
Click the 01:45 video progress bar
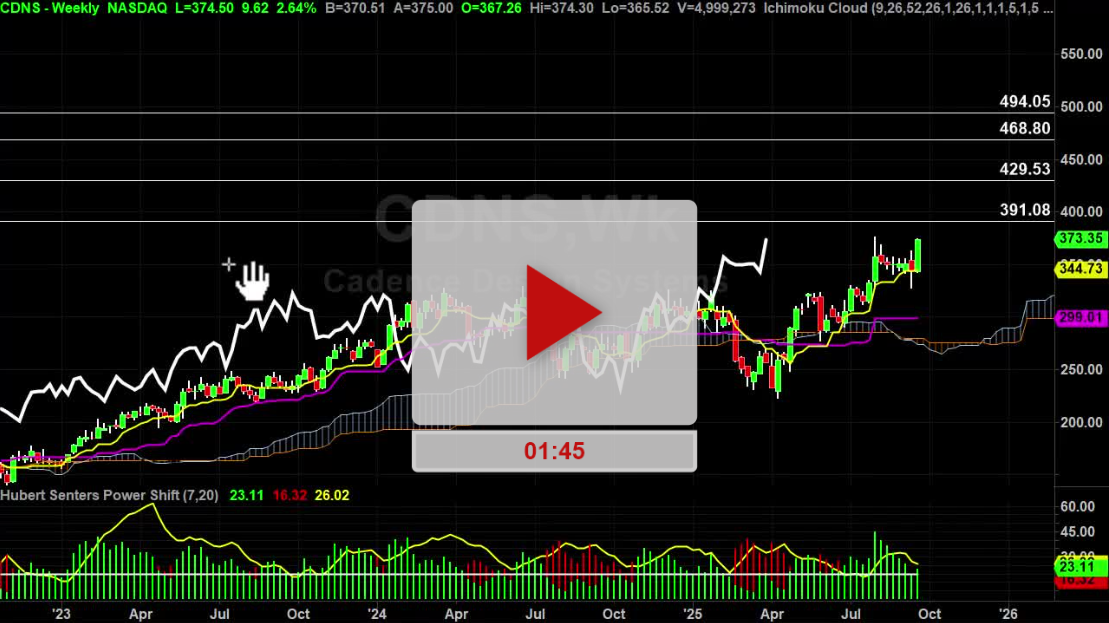(x=554, y=450)
